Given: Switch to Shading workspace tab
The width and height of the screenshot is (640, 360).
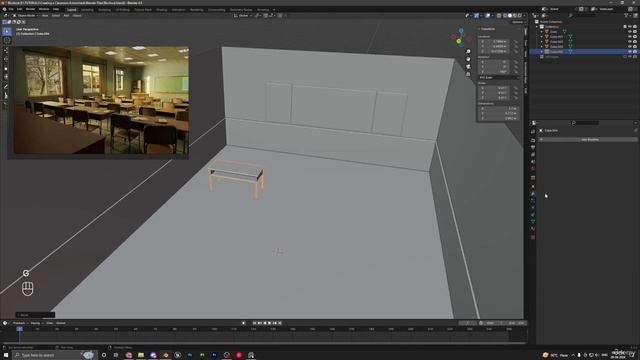Looking at the screenshot, I should coord(162,9).
